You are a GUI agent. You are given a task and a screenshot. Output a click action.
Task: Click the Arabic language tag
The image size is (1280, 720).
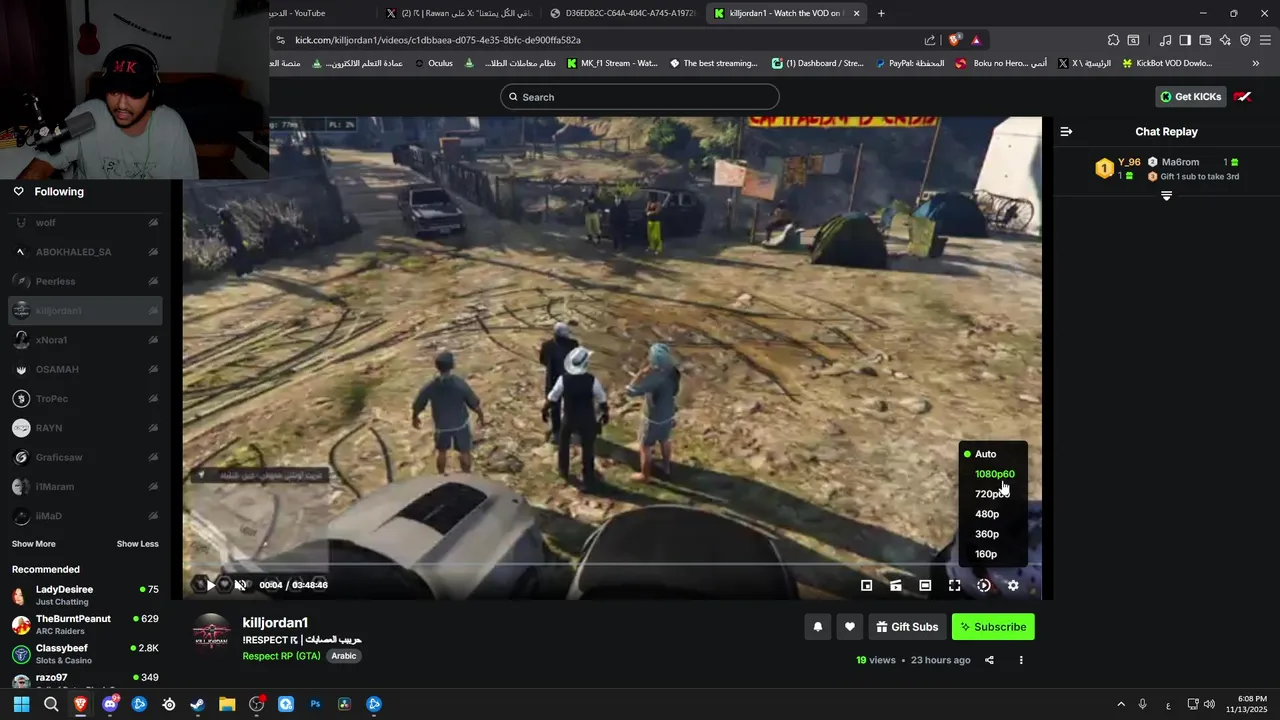[x=344, y=656]
